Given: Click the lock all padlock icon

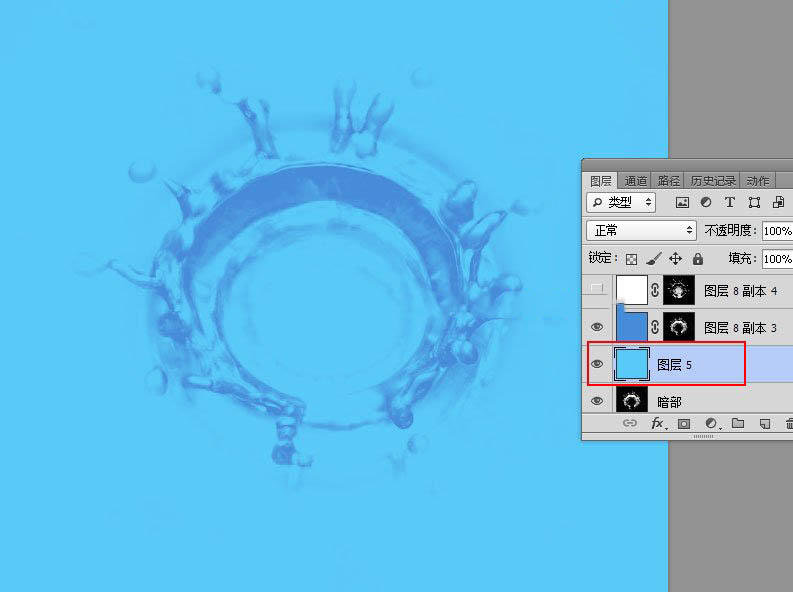Looking at the screenshot, I should coord(698,259).
